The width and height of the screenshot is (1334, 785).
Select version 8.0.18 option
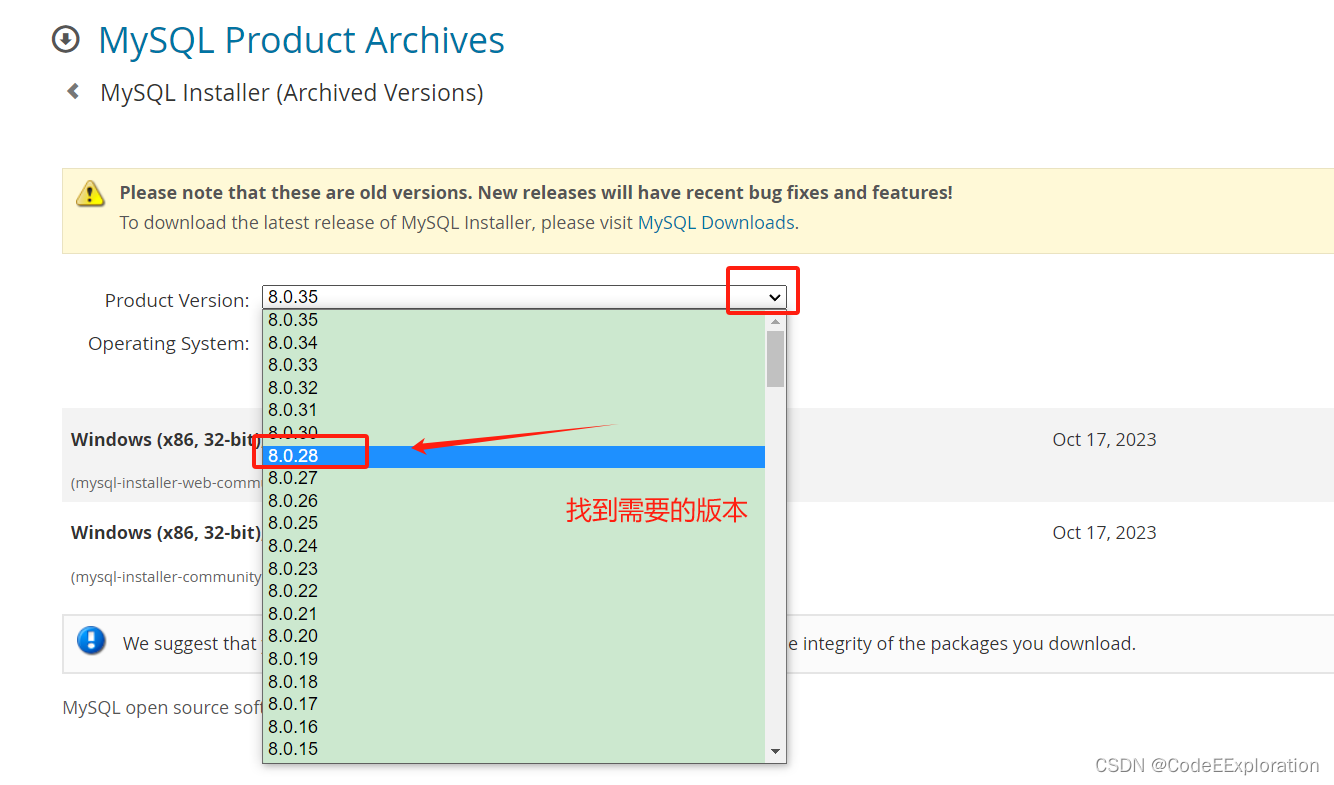(x=514, y=682)
